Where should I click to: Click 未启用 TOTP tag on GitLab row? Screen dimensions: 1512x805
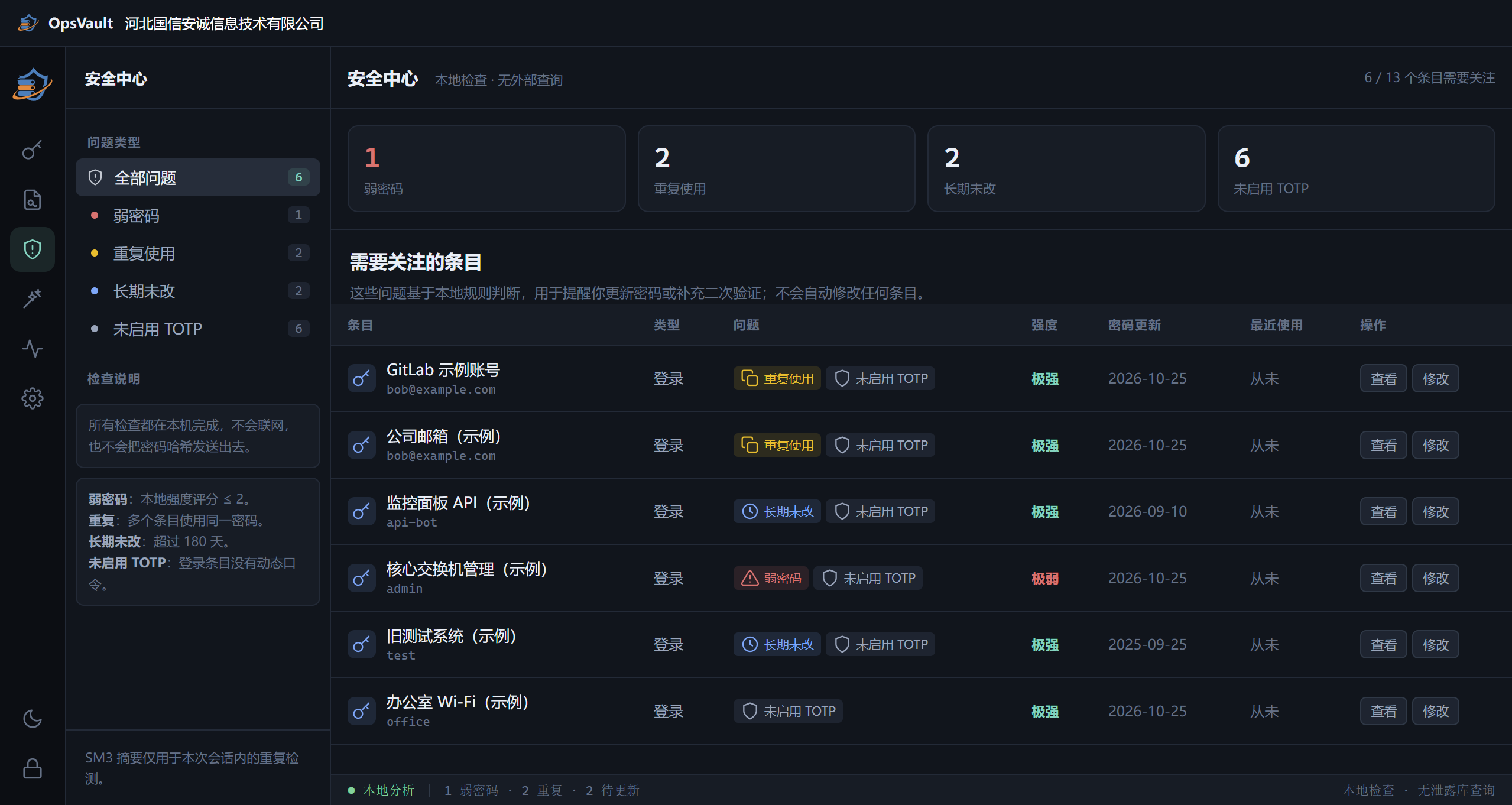click(881, 378)
